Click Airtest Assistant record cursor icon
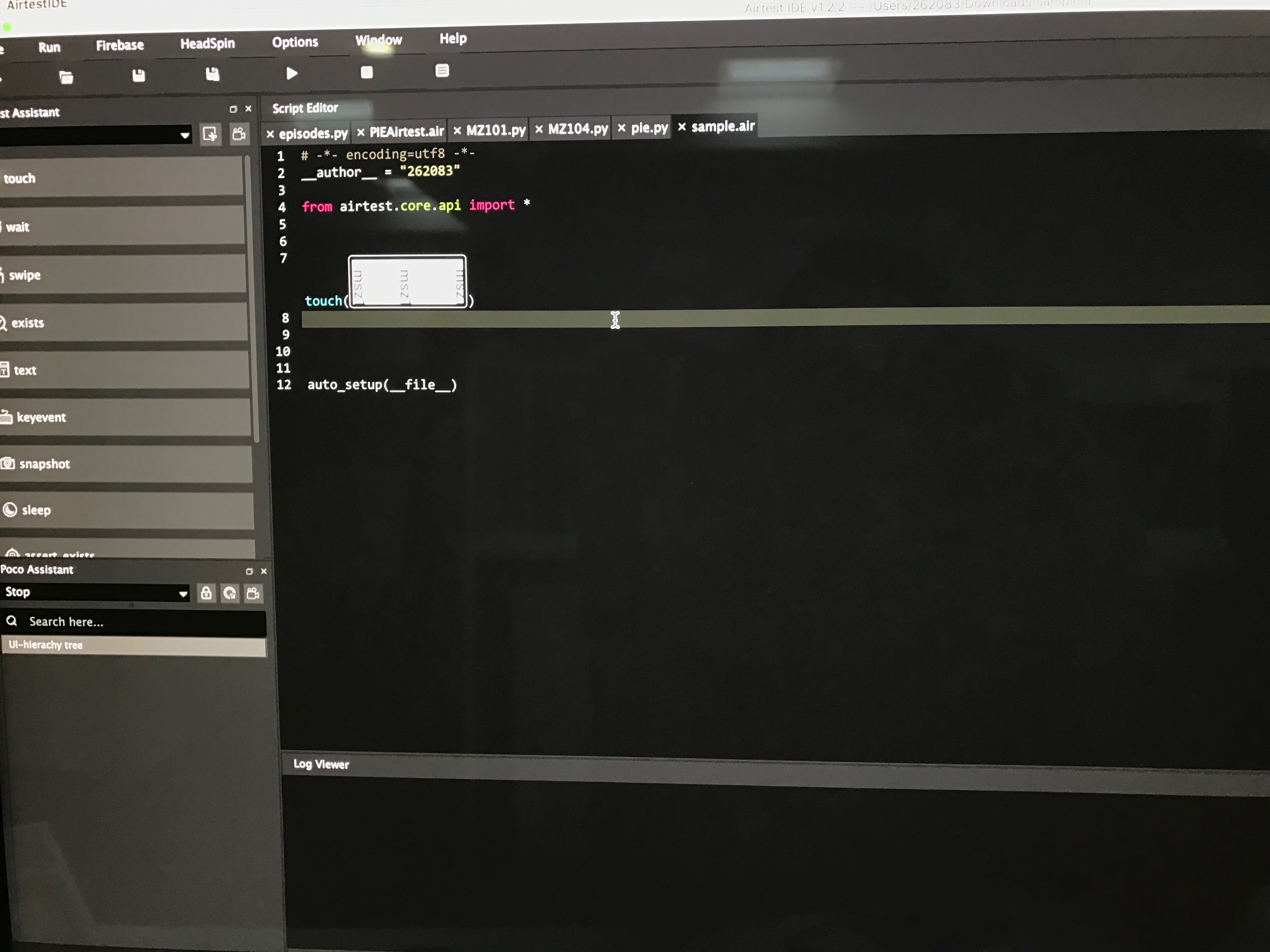 (x=210, y=134)
